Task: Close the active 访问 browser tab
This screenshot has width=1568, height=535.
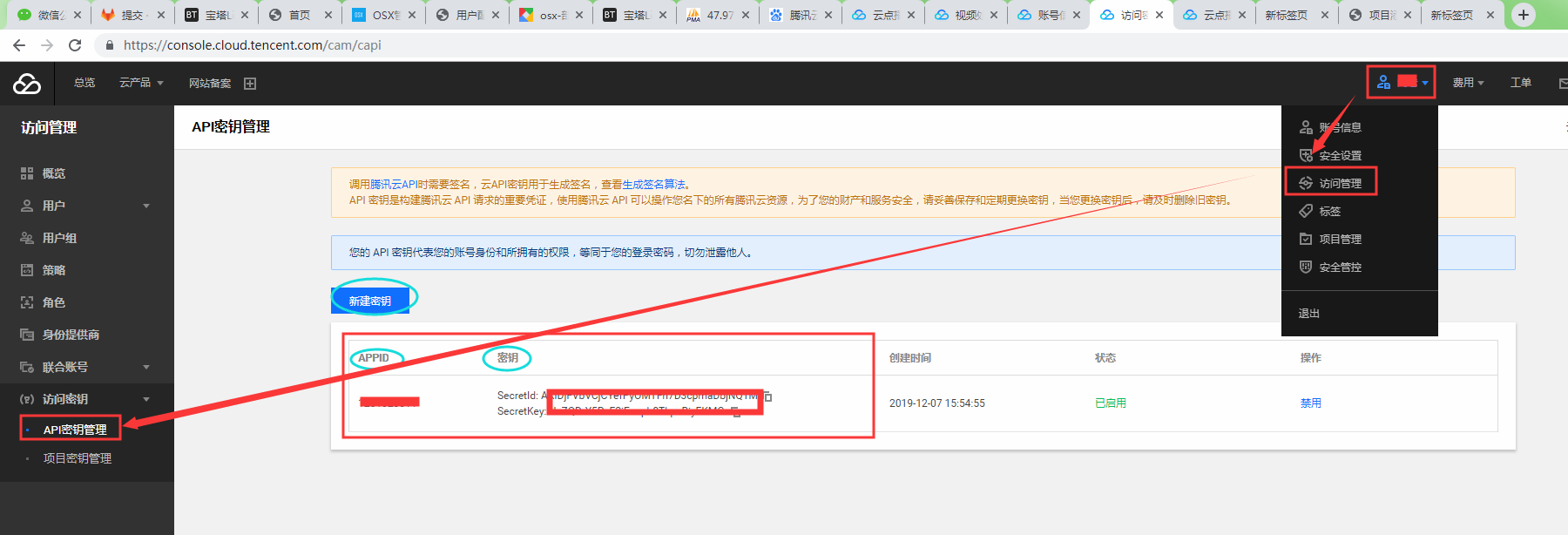Action: click(1159, 15)
